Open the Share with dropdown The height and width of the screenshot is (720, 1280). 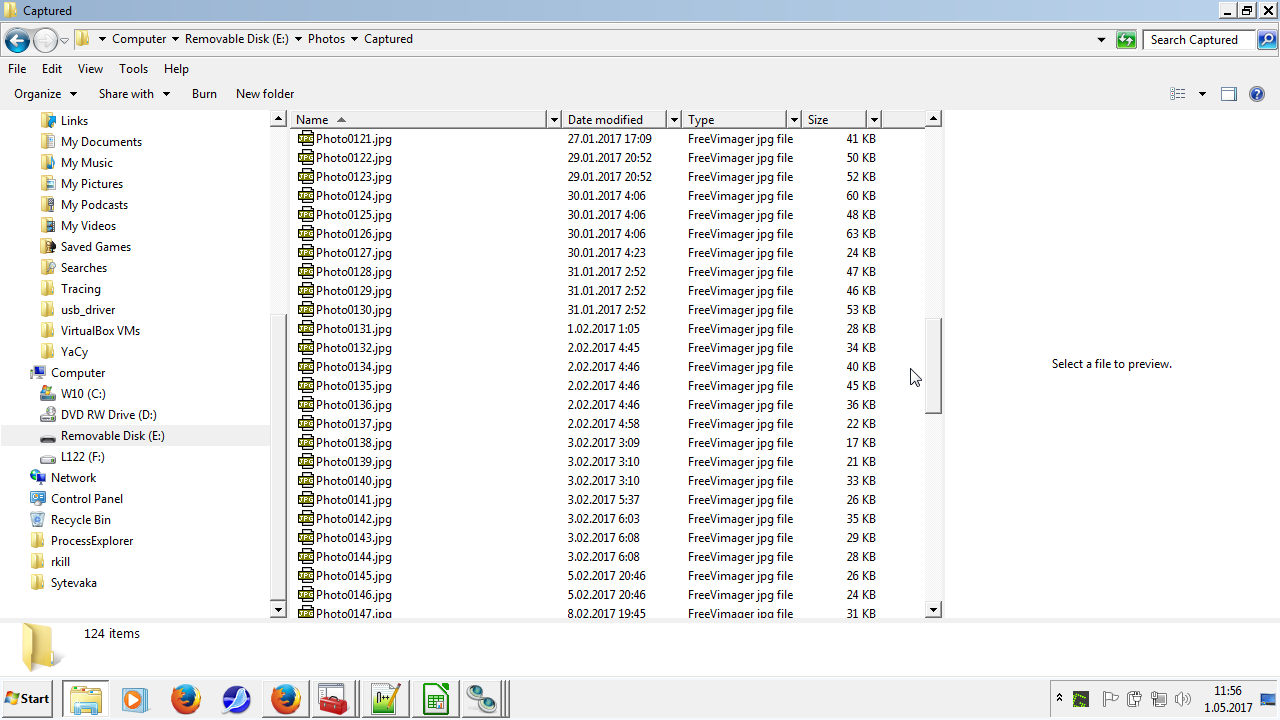click(134, 94)
